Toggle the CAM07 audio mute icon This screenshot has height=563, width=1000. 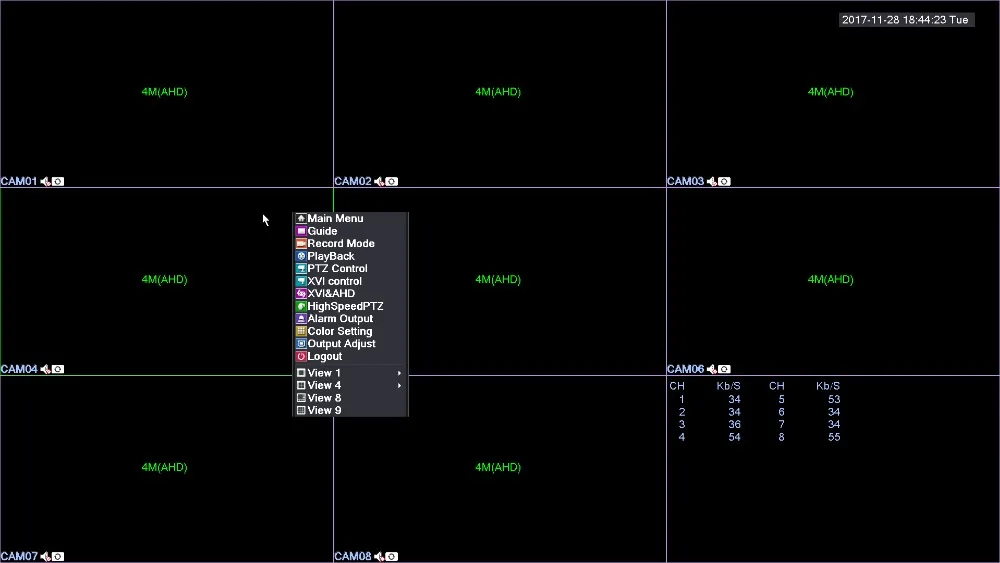45,557
